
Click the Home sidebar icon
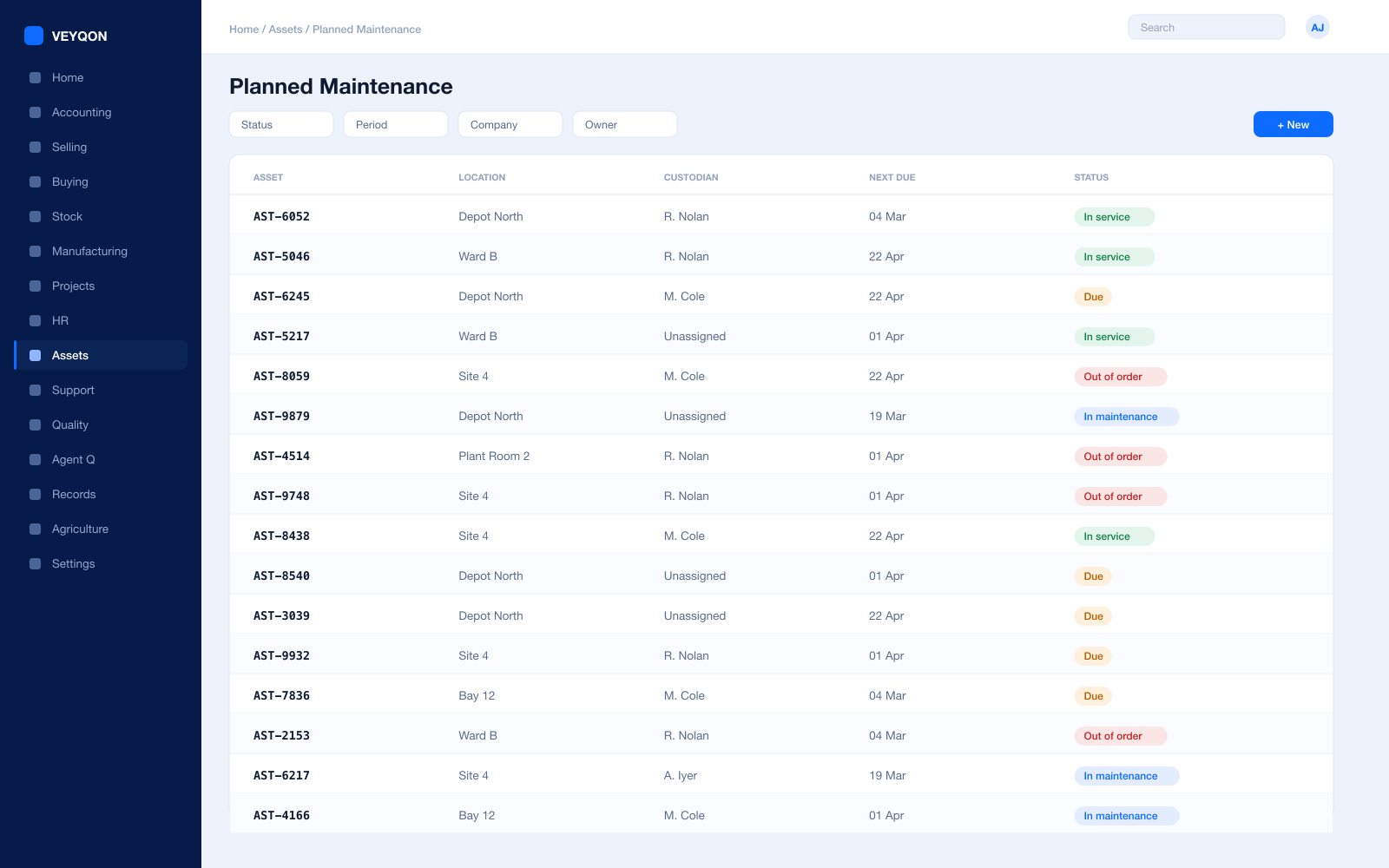[x=36, y=77]
